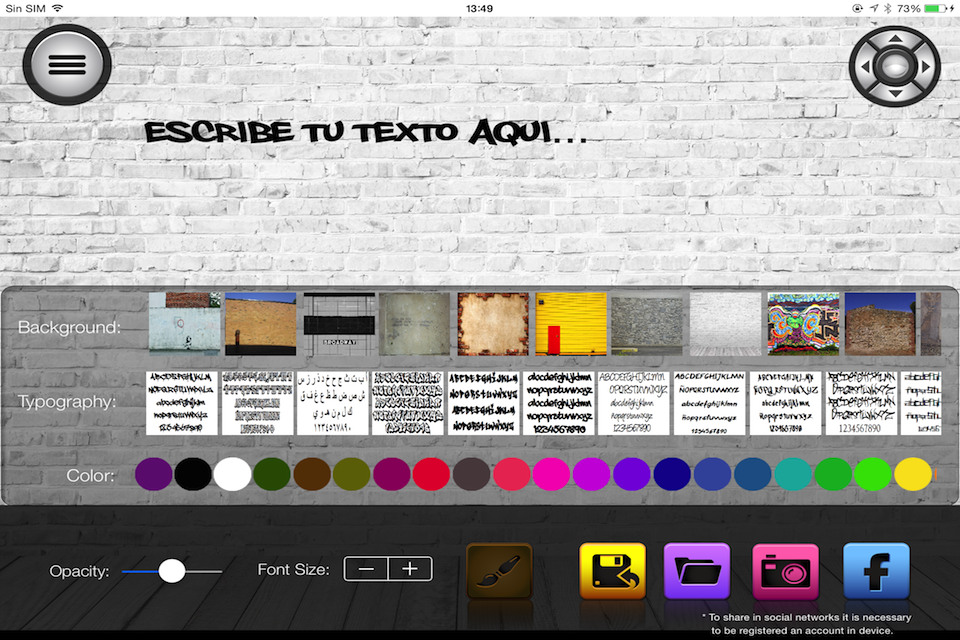Click the right arrow on directional pad
Screen dimensions: 960x640
pyautogui.click(x=926, y=66)
